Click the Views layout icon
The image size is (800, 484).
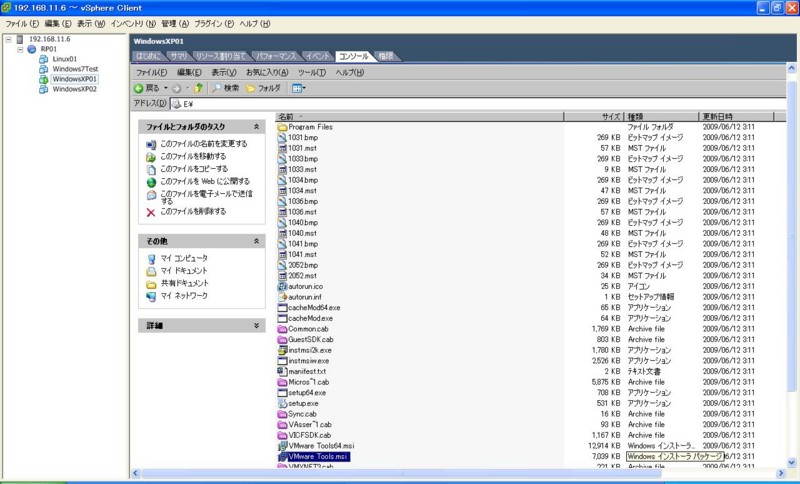[296, 88]
